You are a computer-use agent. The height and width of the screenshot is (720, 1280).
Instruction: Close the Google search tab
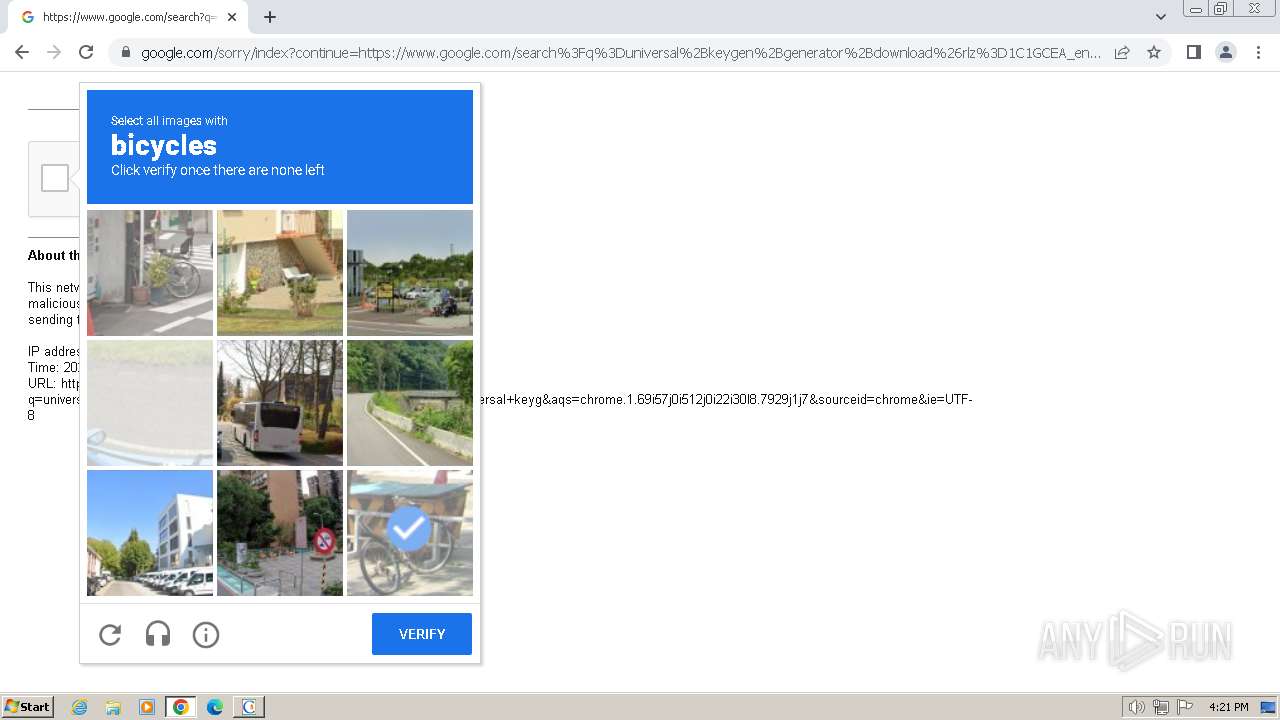(232, 17)
